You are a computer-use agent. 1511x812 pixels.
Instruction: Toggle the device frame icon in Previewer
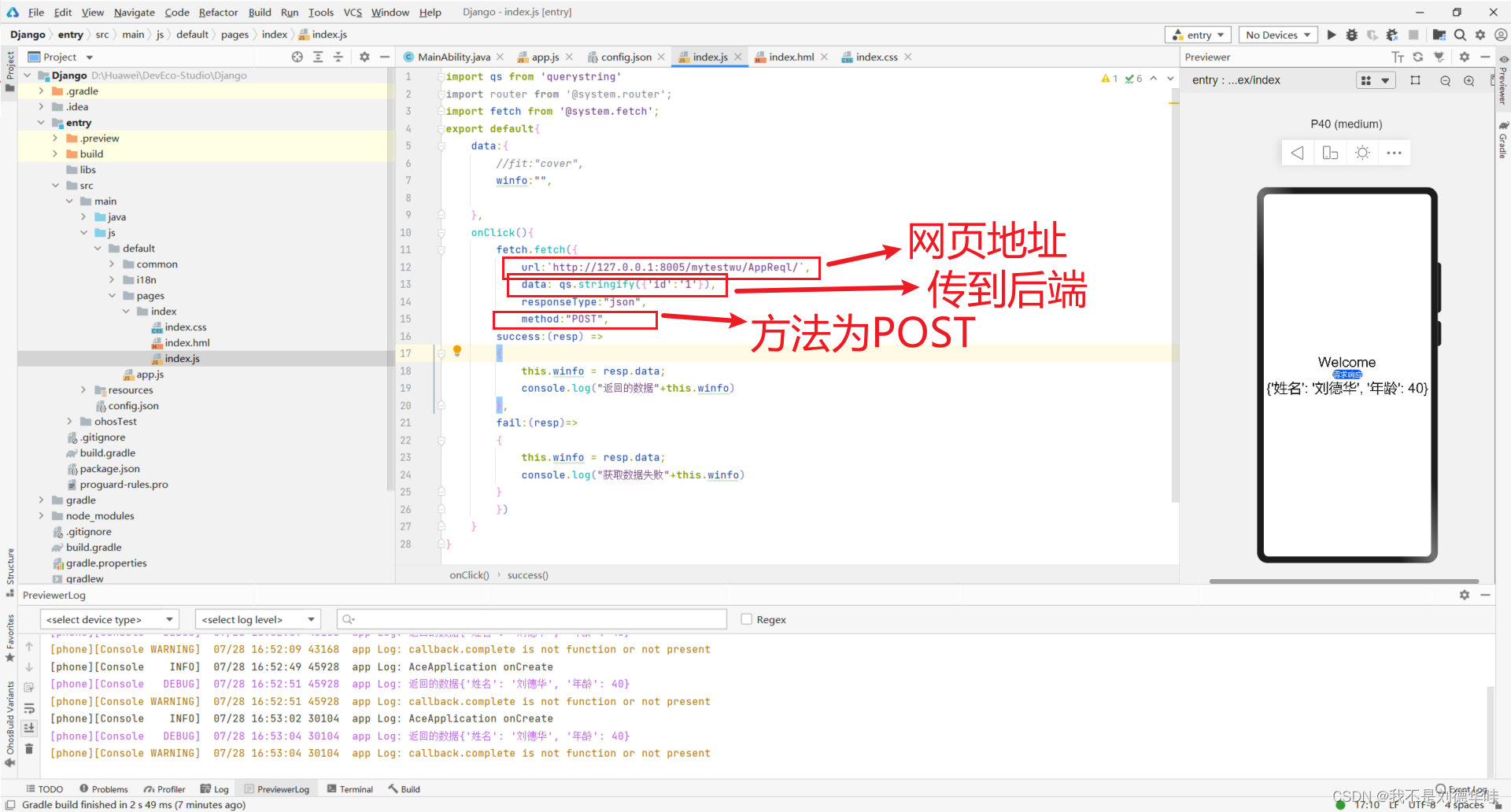coord(1416,79)
